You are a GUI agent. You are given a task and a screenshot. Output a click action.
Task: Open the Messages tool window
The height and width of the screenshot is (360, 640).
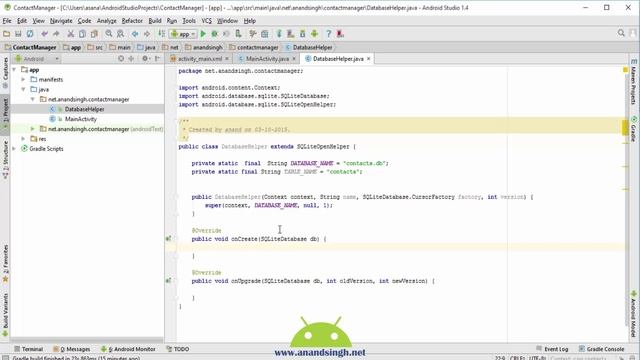tap(72, 349)
